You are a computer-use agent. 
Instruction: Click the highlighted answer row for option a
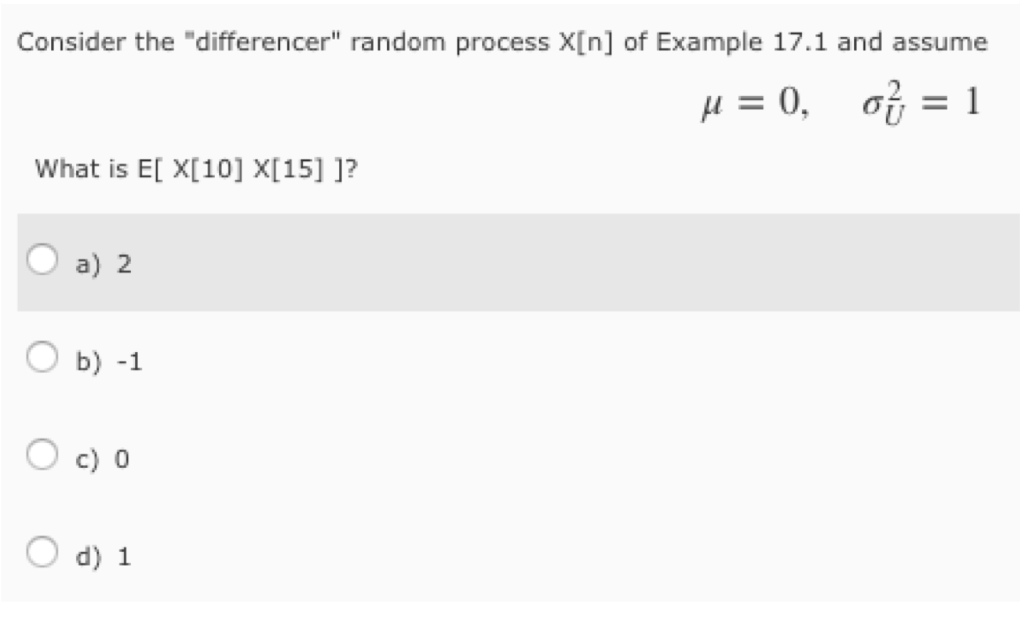[x=500, y=262]
